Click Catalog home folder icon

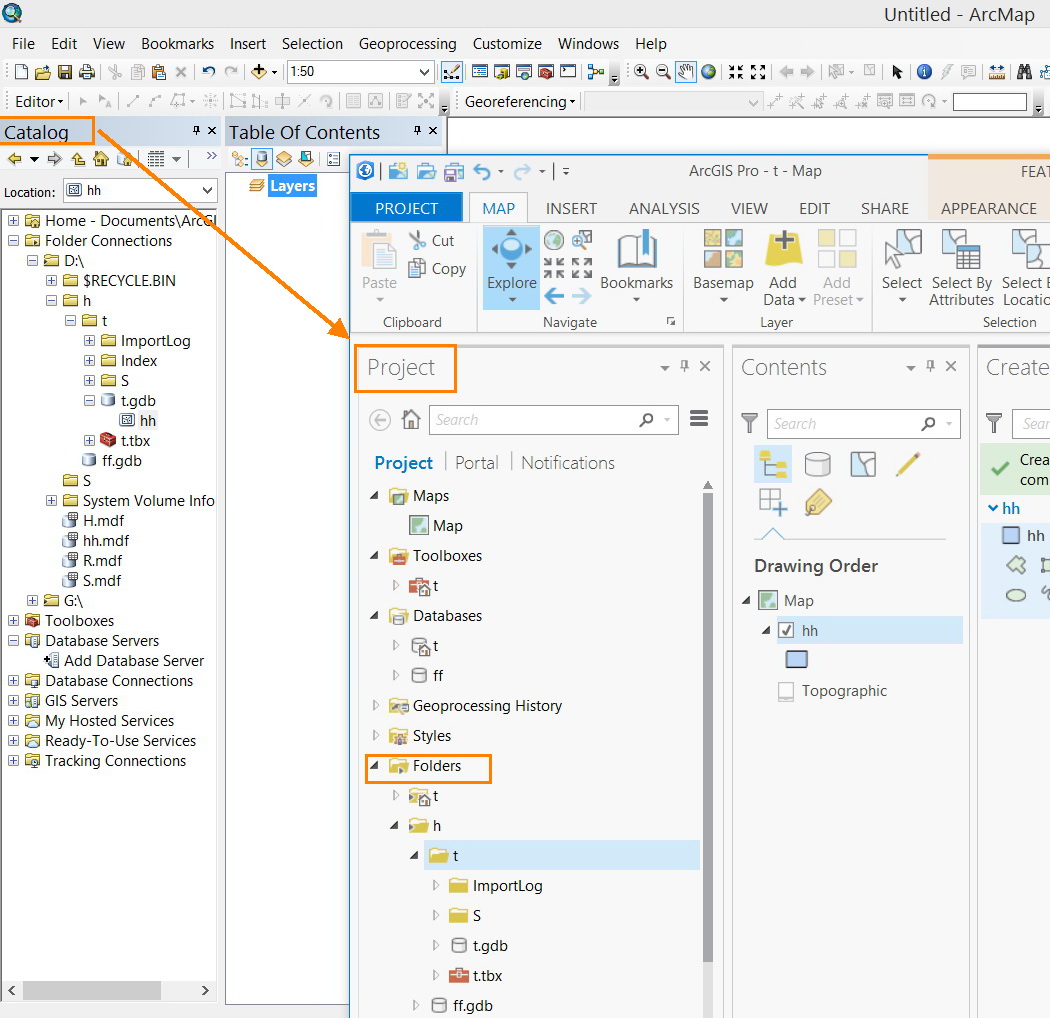[101, 159]
